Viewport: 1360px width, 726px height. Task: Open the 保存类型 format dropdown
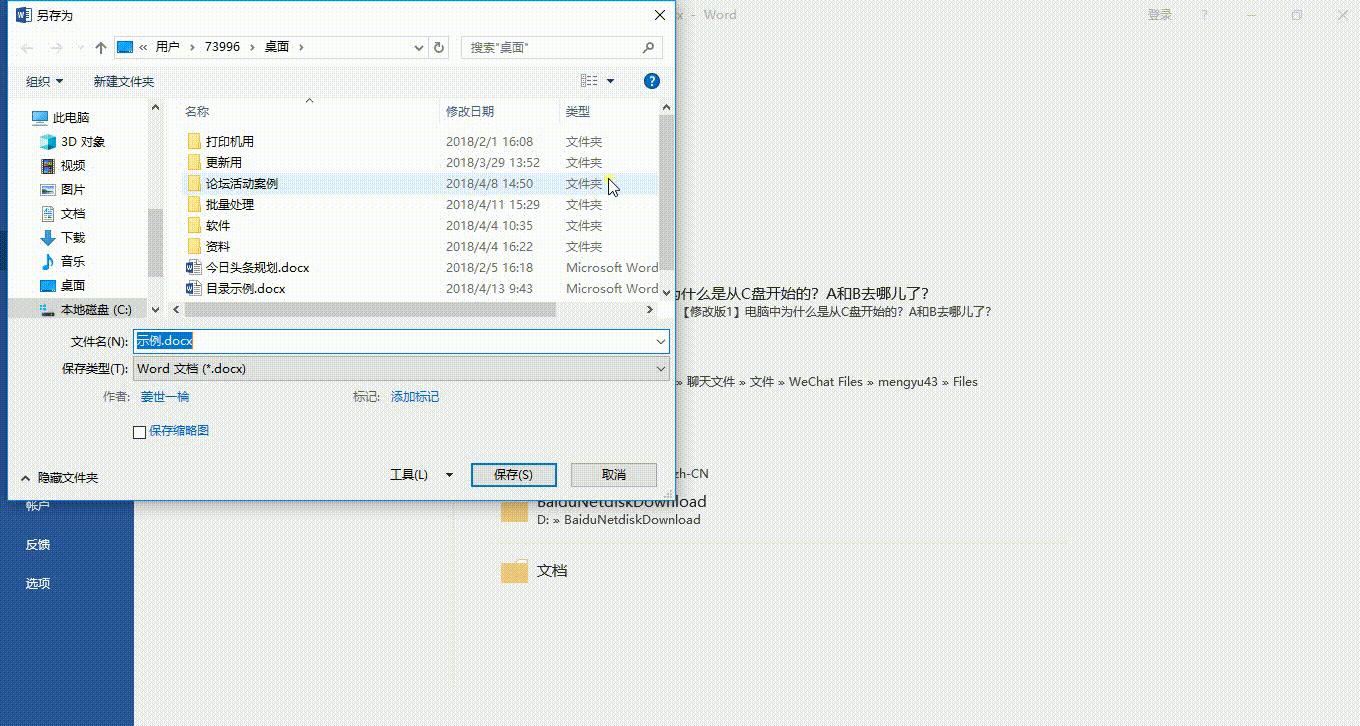(x=658, y=368)
